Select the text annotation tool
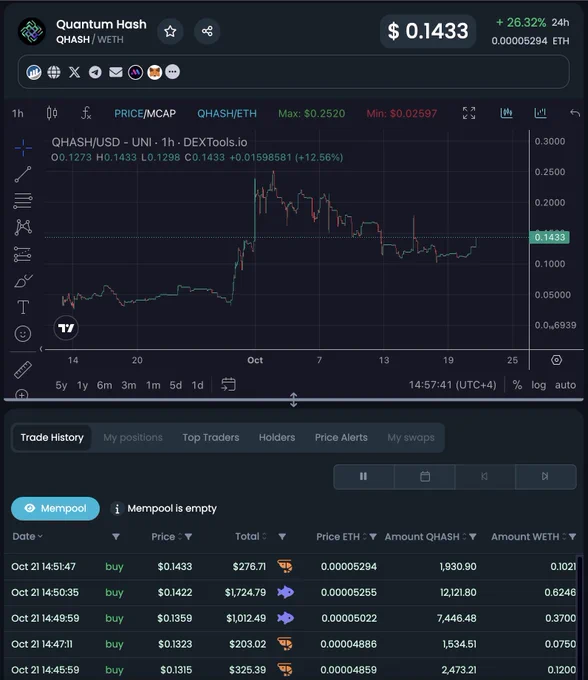 pos(23,307)
